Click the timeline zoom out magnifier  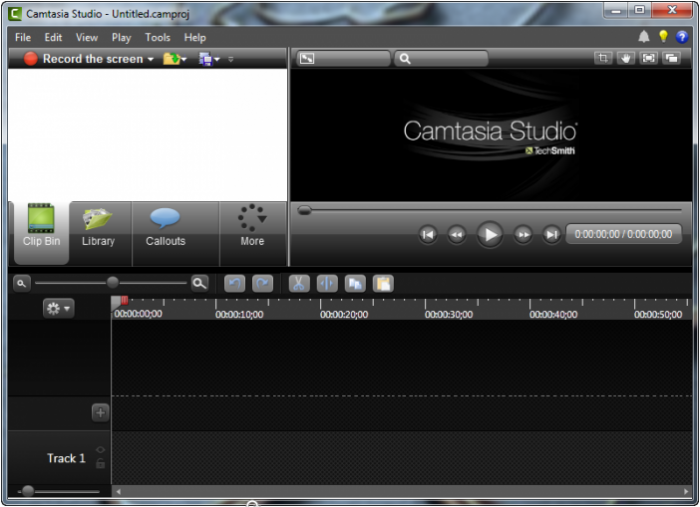[x=21, y=283]
